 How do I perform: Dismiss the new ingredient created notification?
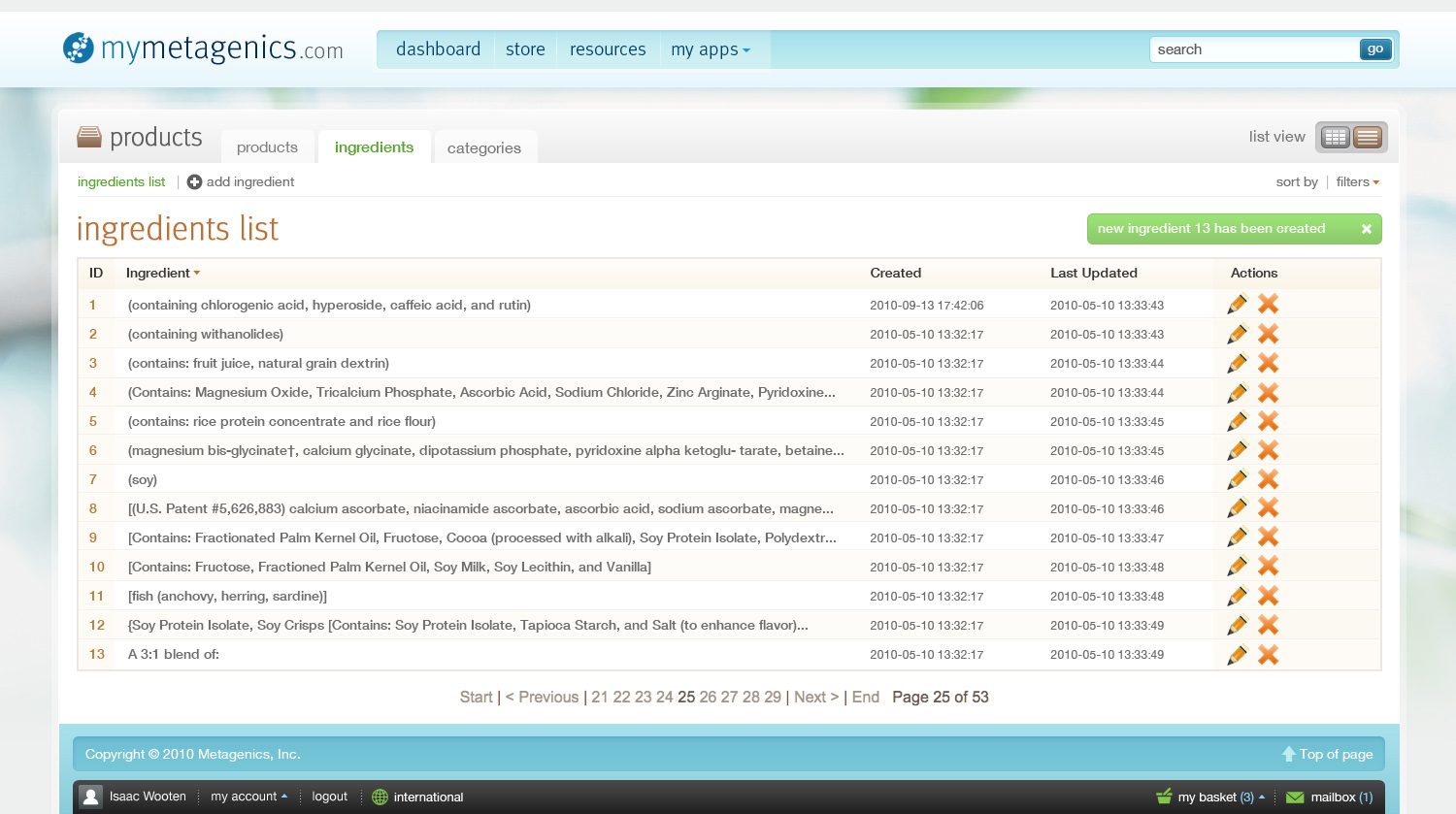coord(1367,229)
